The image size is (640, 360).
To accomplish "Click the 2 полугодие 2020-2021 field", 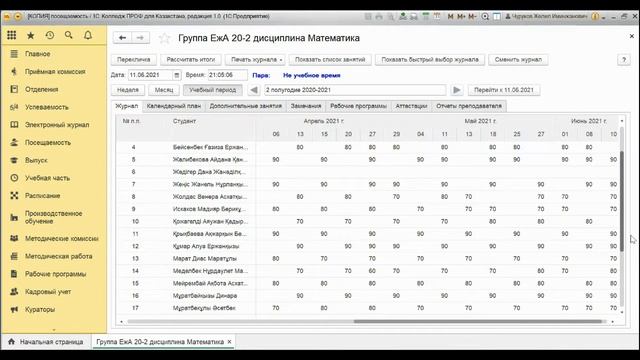I will coord(355,90).
